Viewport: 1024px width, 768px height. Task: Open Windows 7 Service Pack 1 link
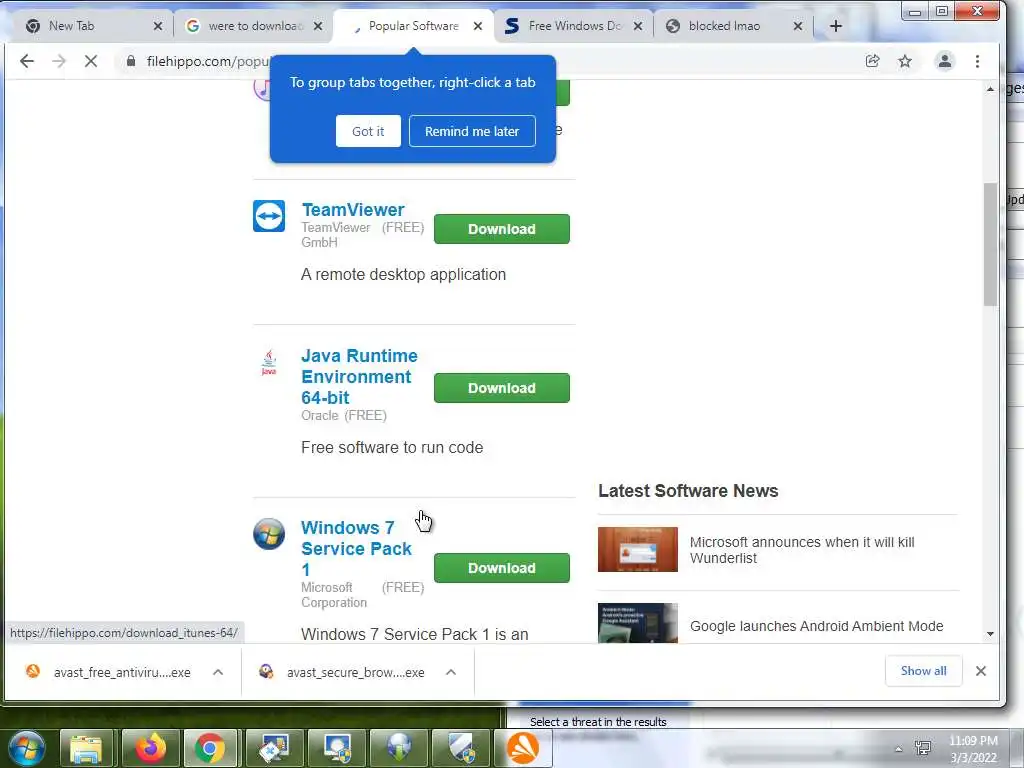pos(357,549)
